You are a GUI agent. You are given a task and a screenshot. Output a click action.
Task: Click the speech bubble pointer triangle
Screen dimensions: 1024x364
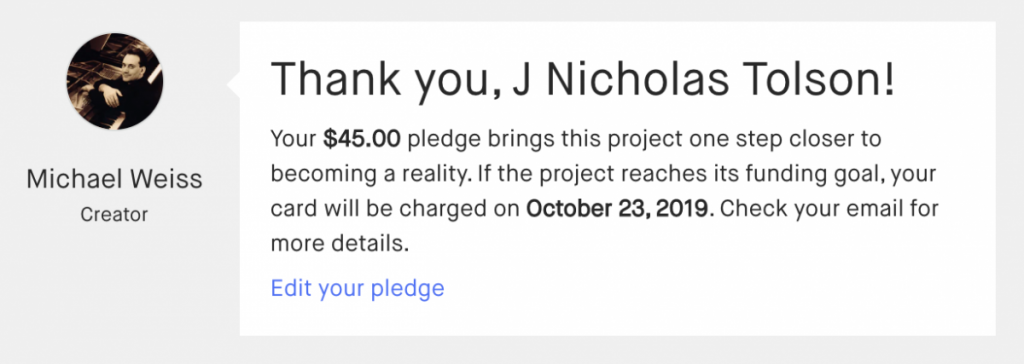pos(234,85)
